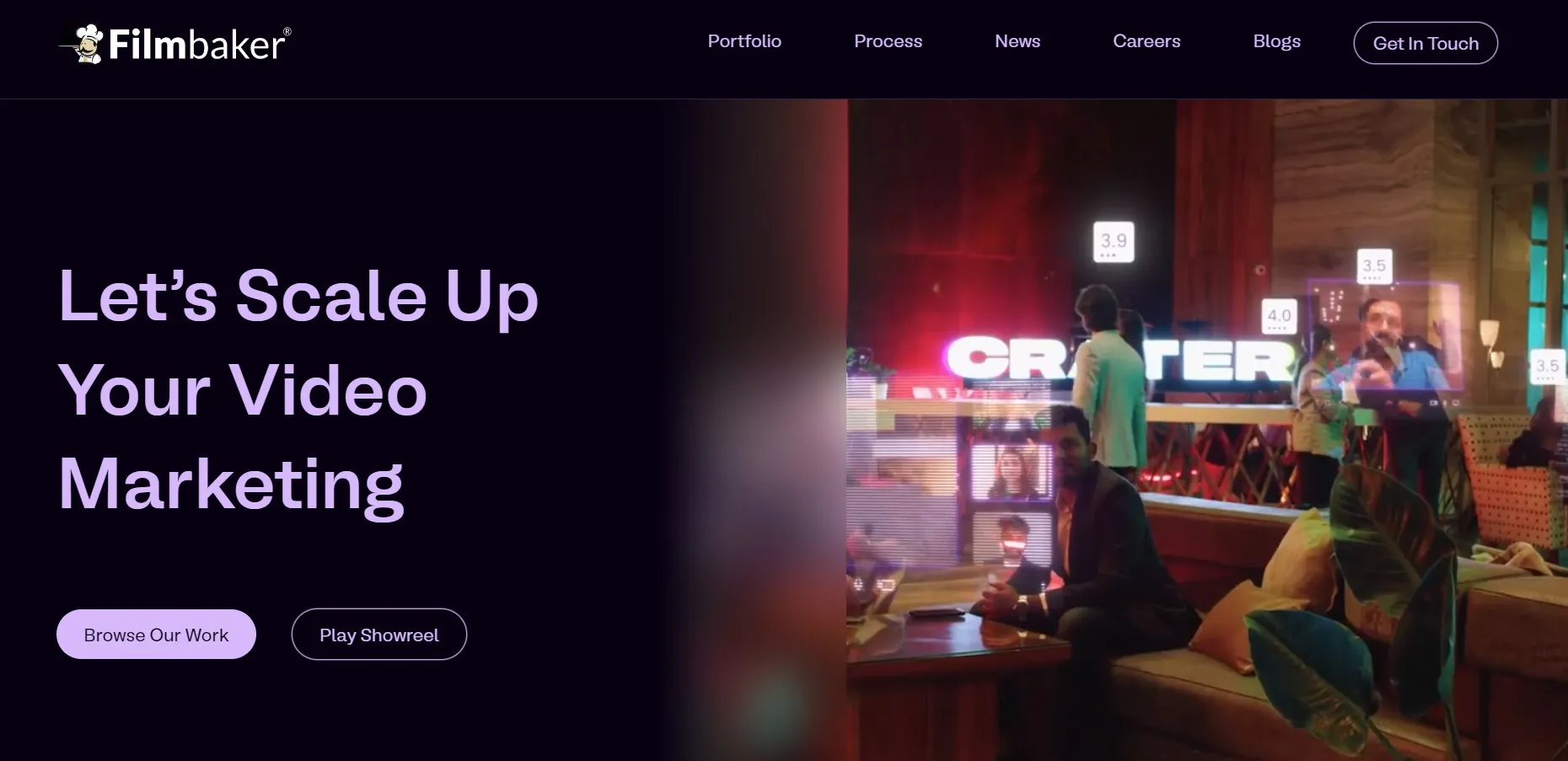Click the top 3.5 rating badge
This screenshot has width=1568, height=761.
click(x=1374, y=265)
